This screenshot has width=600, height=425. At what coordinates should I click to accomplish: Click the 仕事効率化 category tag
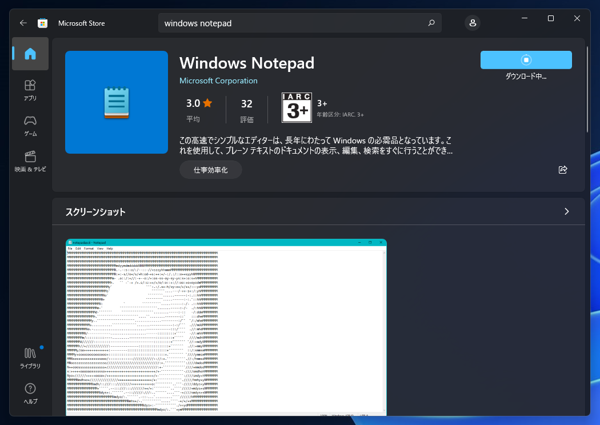[210, 170]
